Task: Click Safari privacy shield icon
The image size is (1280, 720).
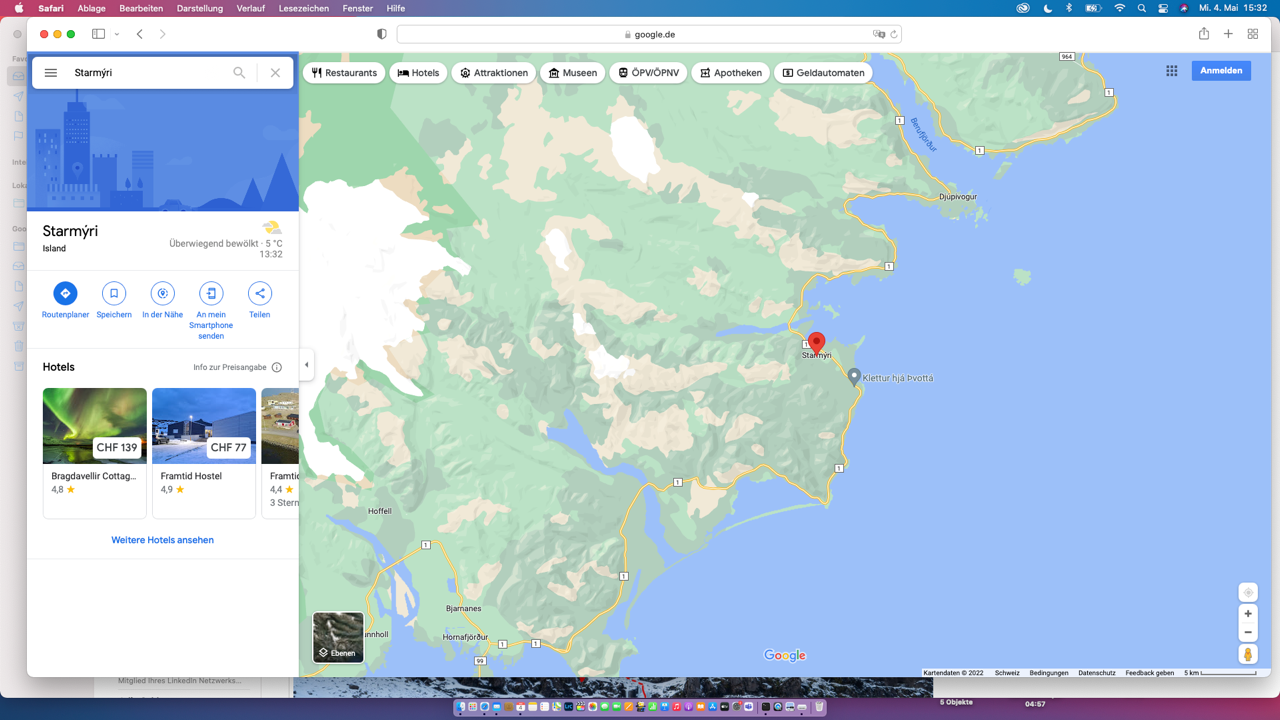Action: tap(381, 34)
